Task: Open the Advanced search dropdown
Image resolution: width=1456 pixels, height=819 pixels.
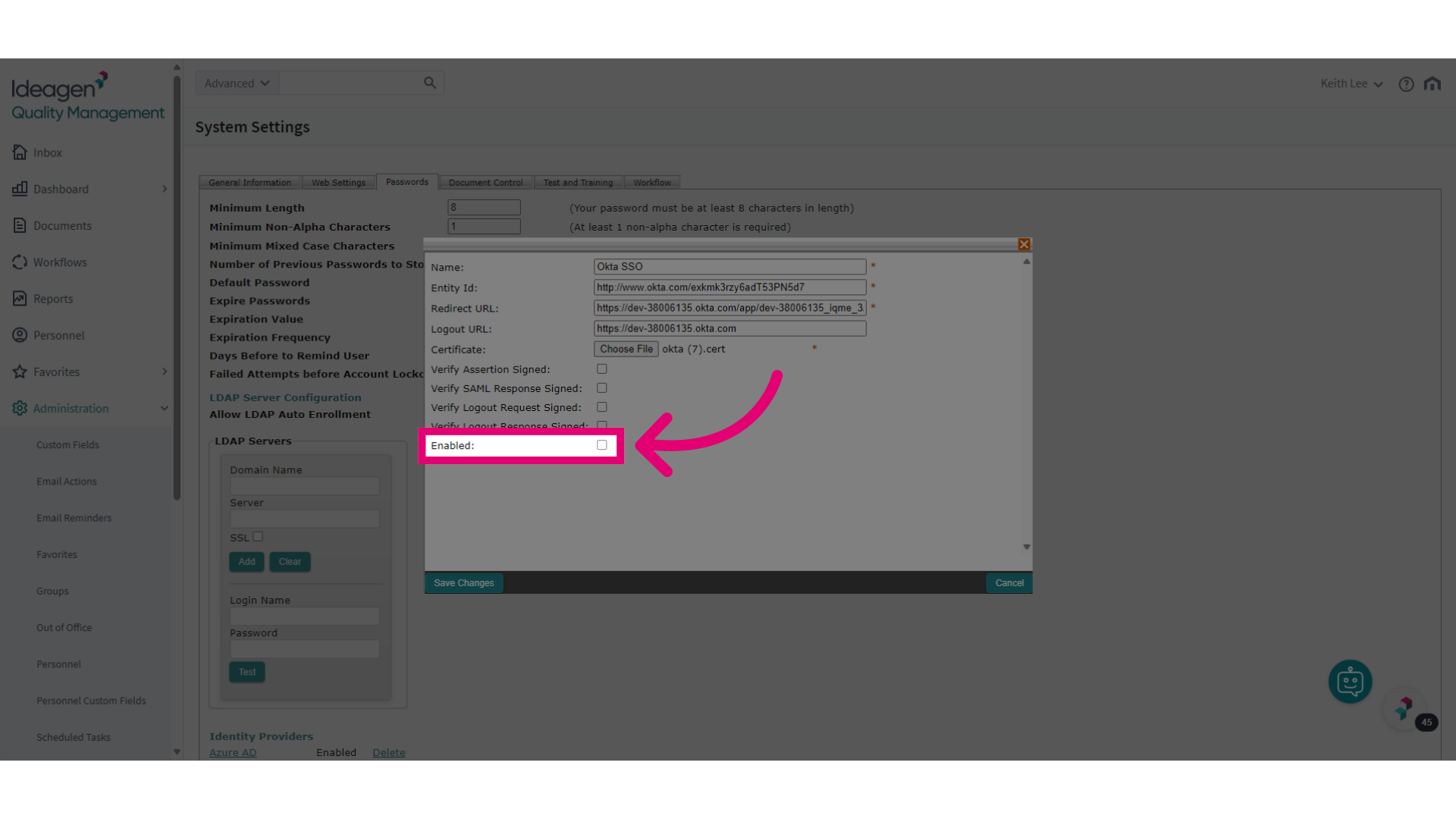Action: 237,83
